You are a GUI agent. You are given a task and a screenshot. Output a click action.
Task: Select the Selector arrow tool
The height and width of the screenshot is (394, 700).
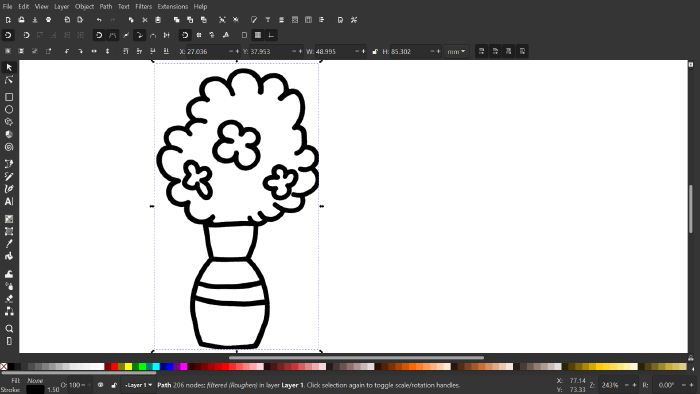[9, 67]
